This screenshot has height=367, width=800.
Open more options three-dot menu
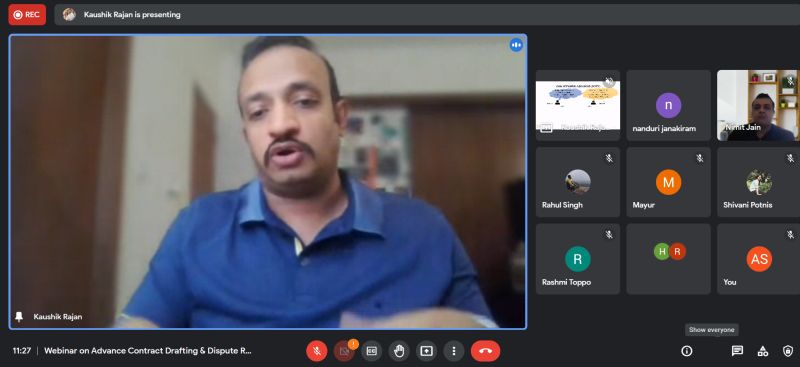(454, 351)
